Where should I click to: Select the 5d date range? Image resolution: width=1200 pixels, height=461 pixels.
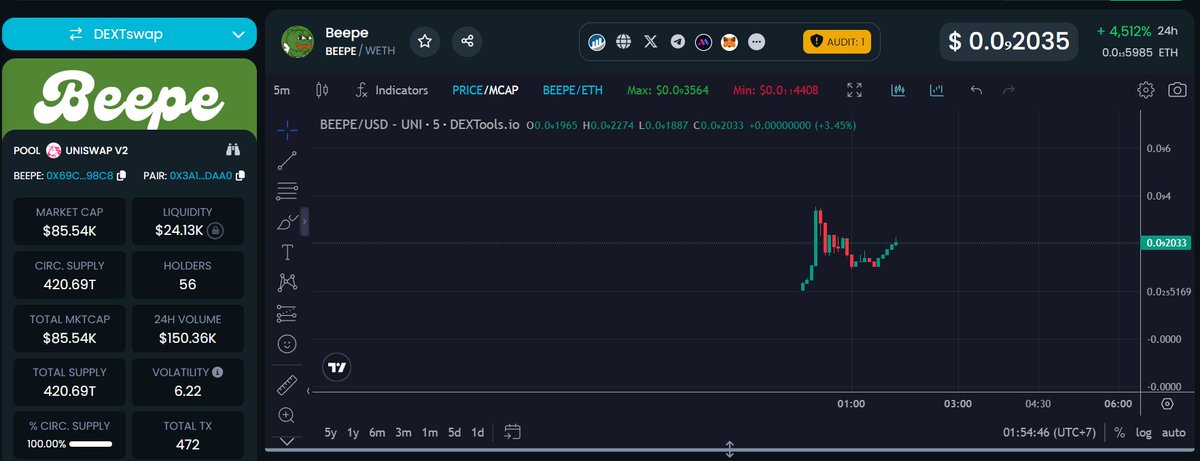pyautogui.click(x=454, y=433)
